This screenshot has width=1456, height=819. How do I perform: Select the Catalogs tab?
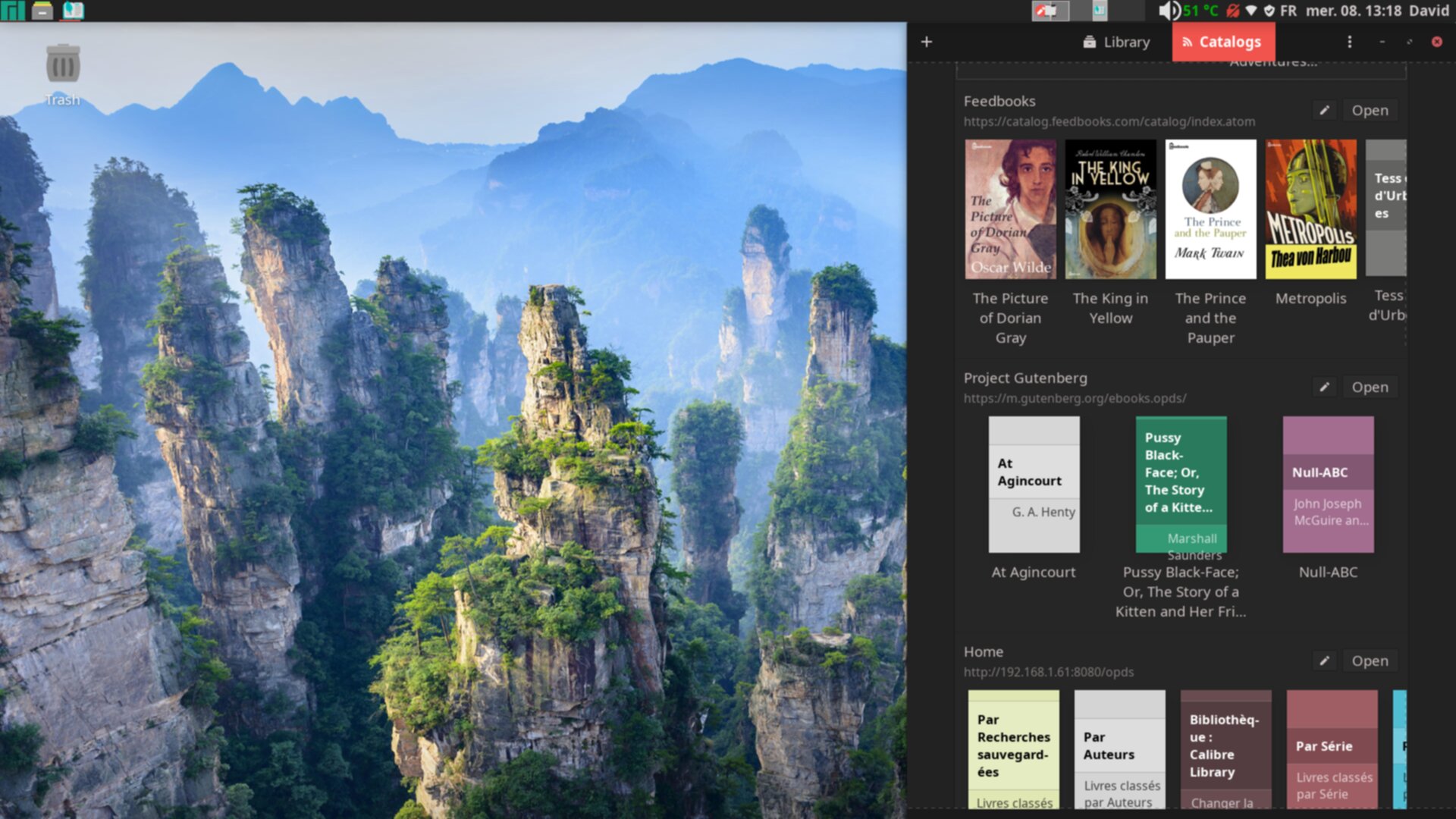(1222, 42)
